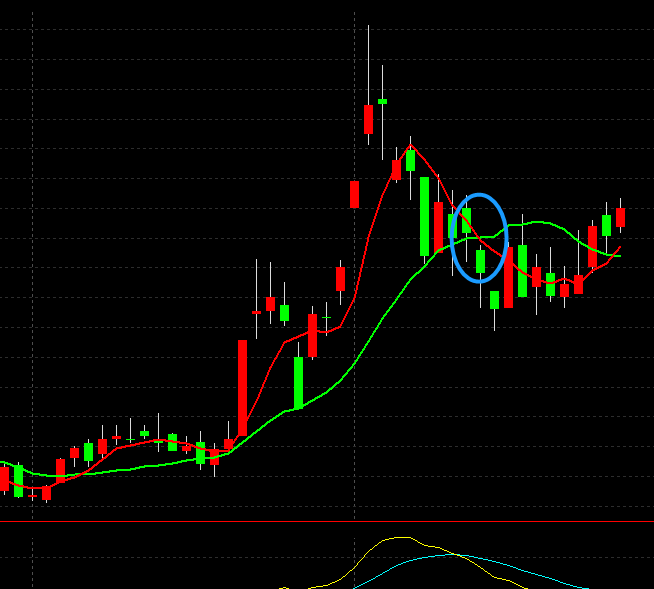Viewport: 654px width, 589px height.
Task: Select the red moving average line at its peak
Action: click(411, 145)
